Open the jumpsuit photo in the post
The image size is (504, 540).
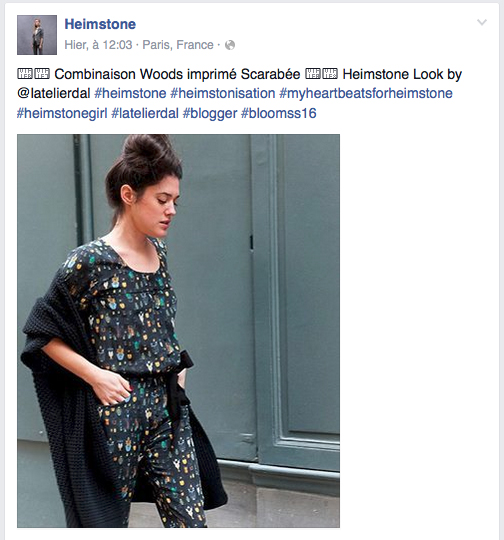pos(178,331)
